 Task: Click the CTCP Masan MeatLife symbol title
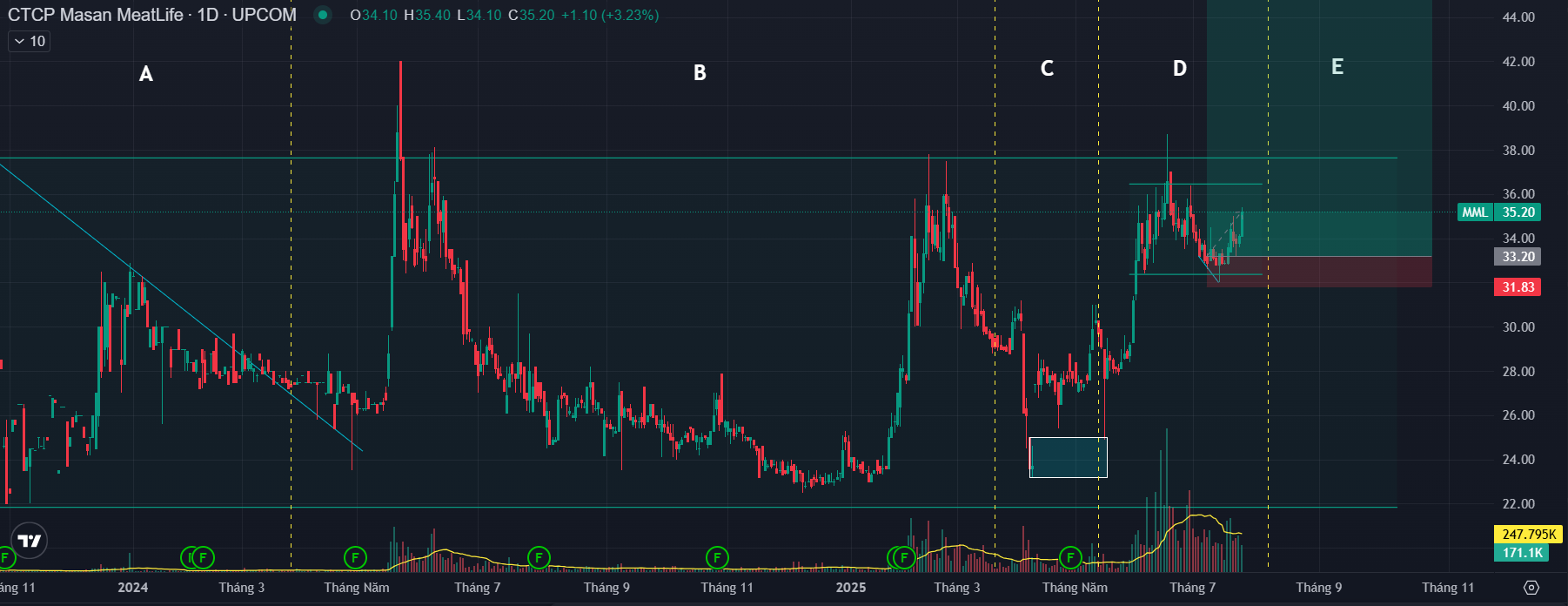[x=151, y=15]
